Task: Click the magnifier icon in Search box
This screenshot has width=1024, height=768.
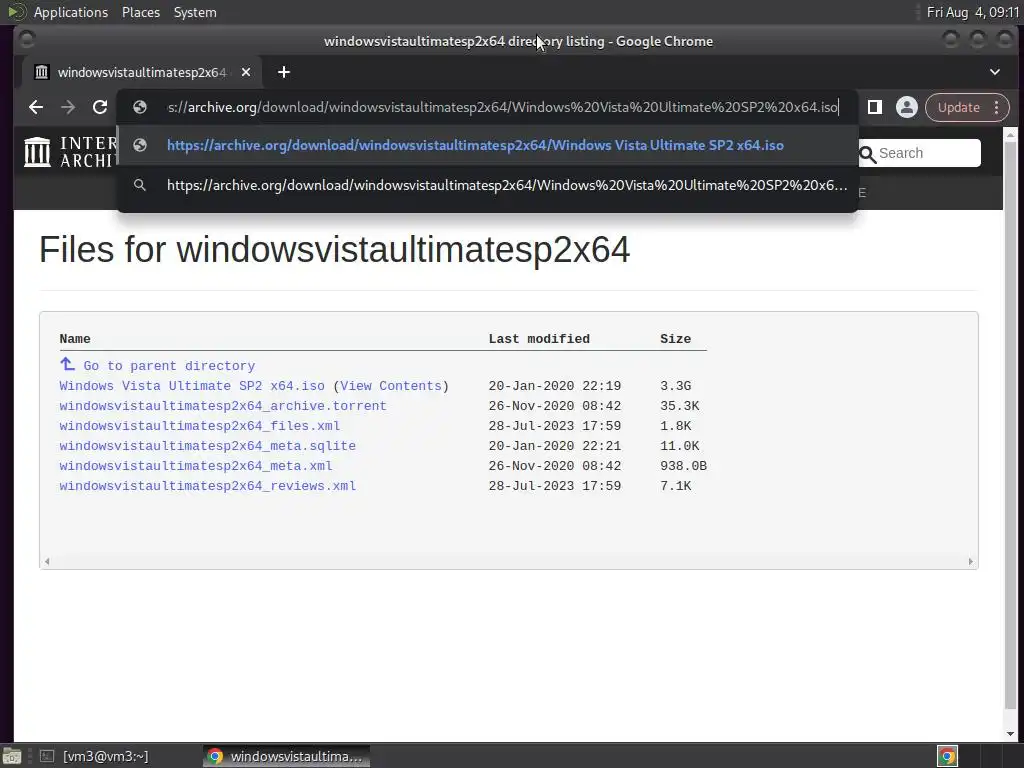Action: pos(867,154)
